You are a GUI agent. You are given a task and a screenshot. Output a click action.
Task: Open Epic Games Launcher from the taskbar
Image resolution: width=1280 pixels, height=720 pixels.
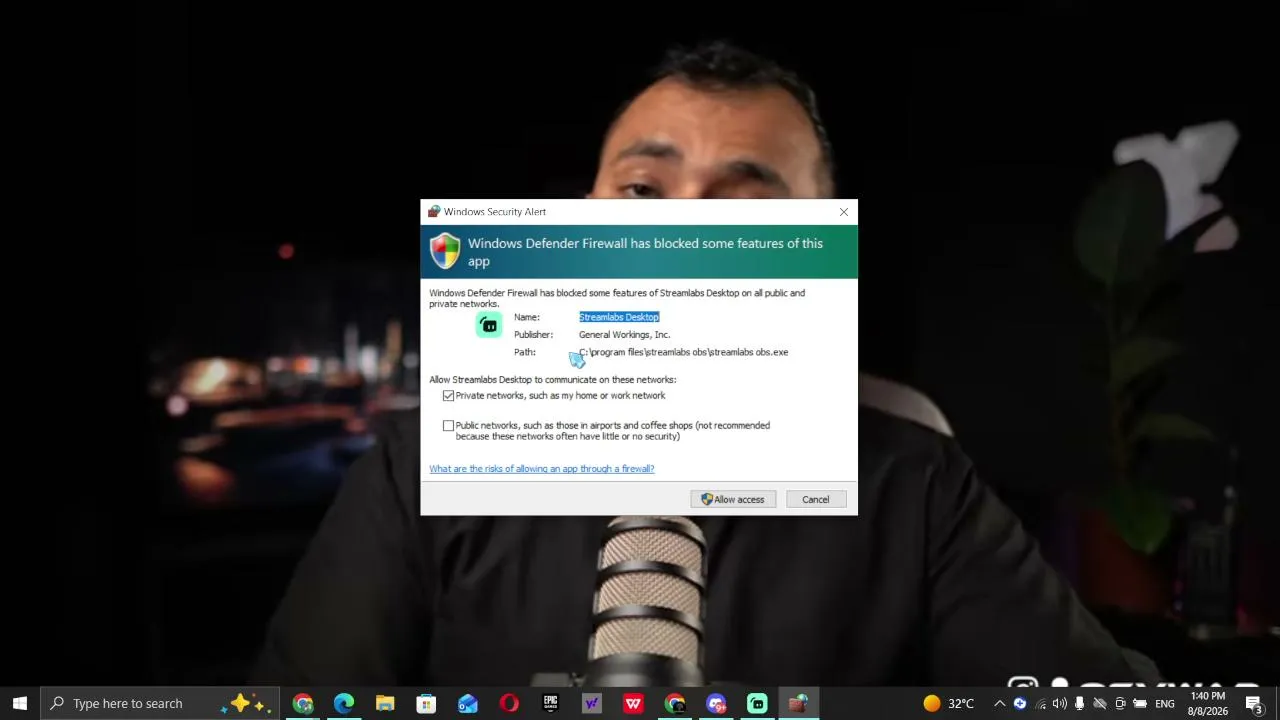[550, 703]
